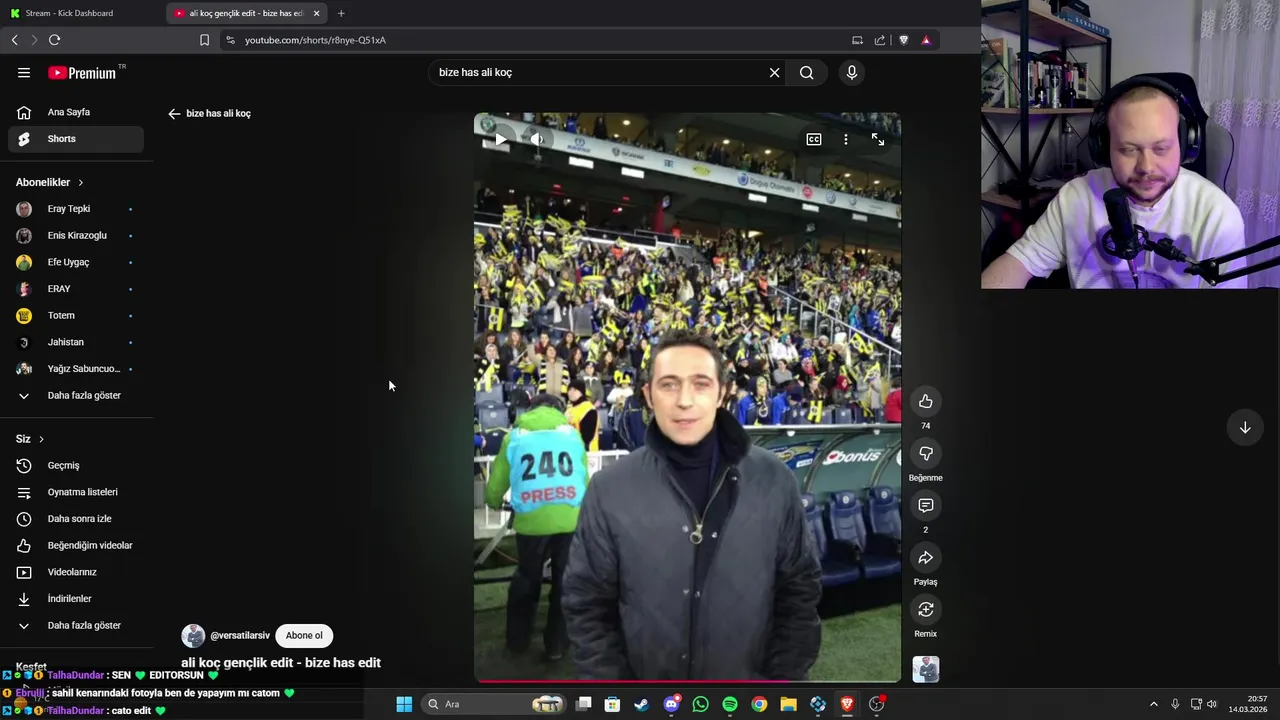Open Efe Uygaç subscription channel
The width and height of the screenshot is (1280, 720).
tap(76, 262)
